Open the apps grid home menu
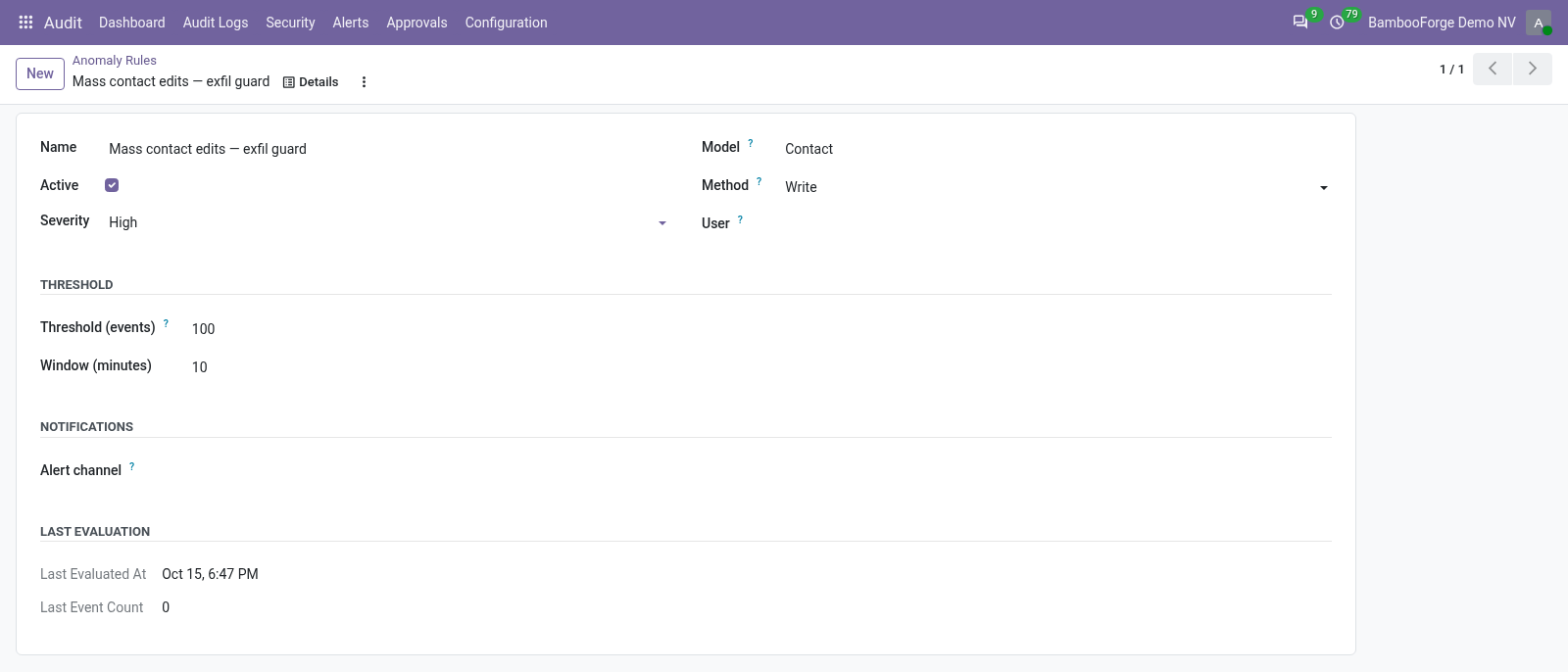1568x672 pixels. coord(26,23)
